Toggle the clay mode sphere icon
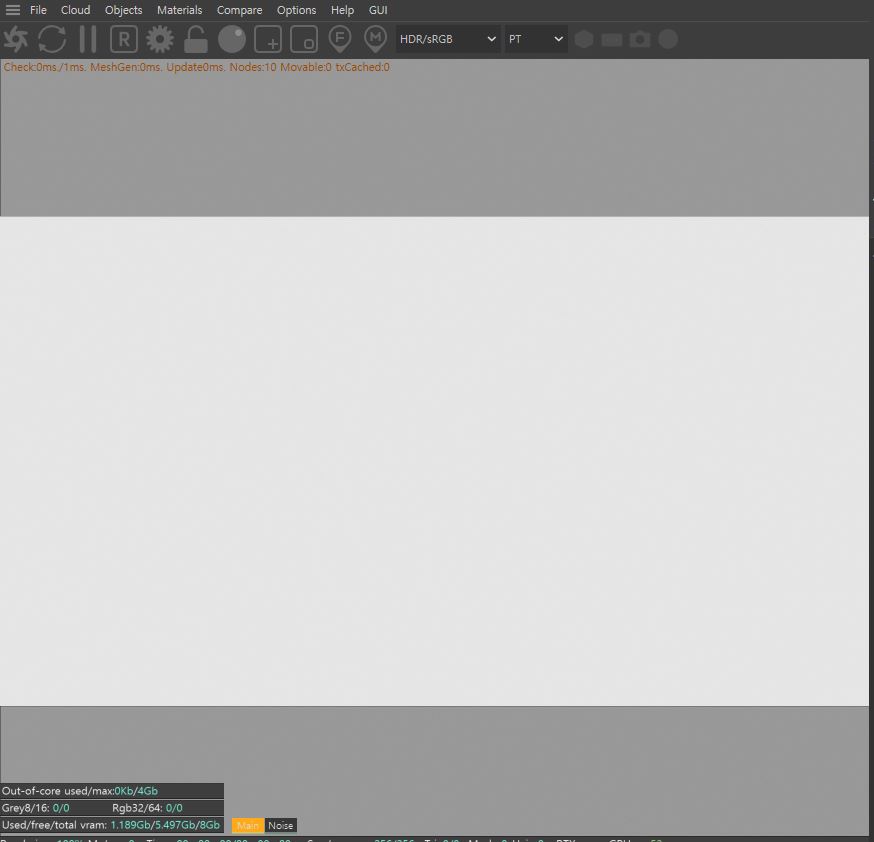Viewport: 874px width, 842px height. (x=232, y=39)
